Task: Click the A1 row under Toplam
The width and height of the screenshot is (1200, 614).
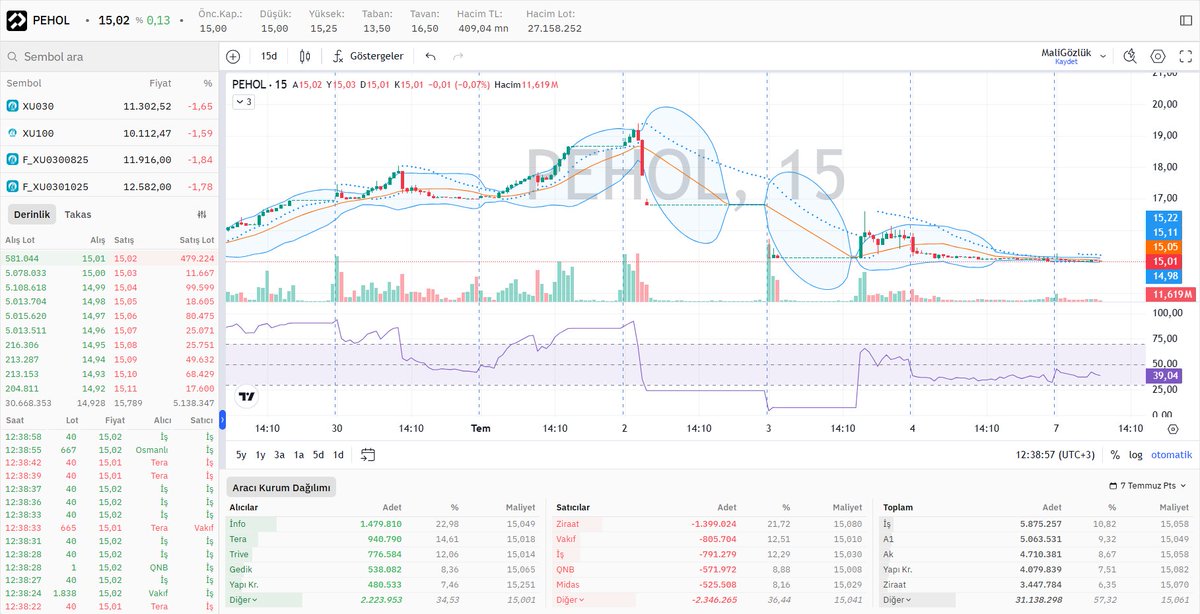Action: tap(1038, 538)
